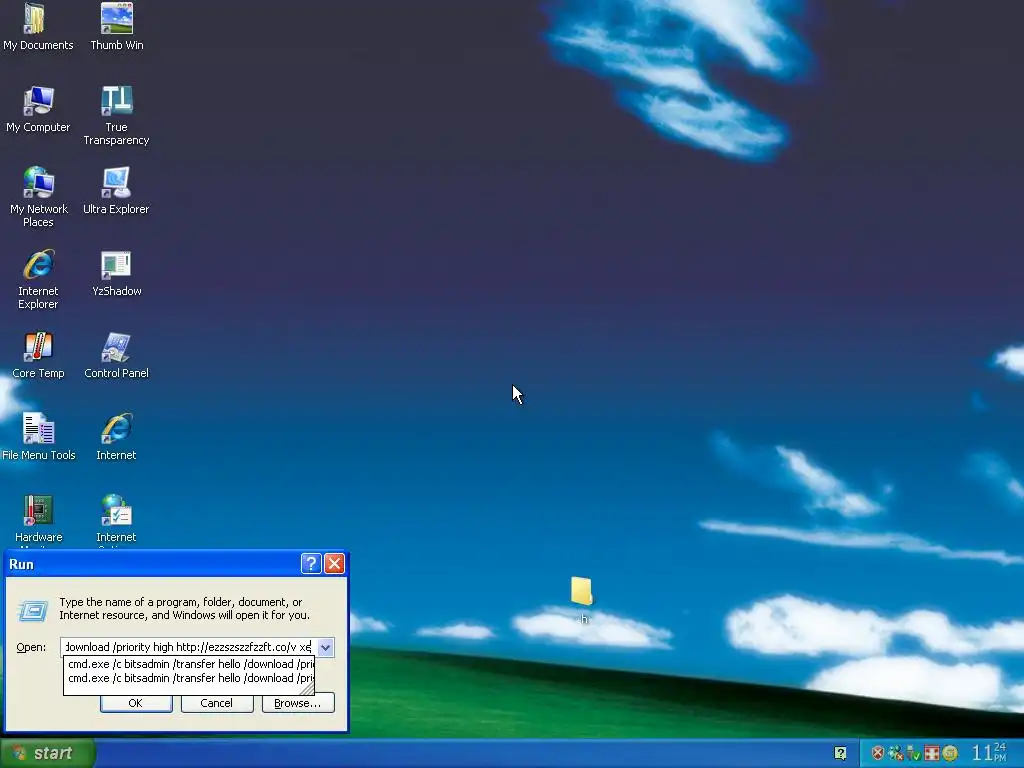Select the Internet Explorer desktop icon

[38, 279]
